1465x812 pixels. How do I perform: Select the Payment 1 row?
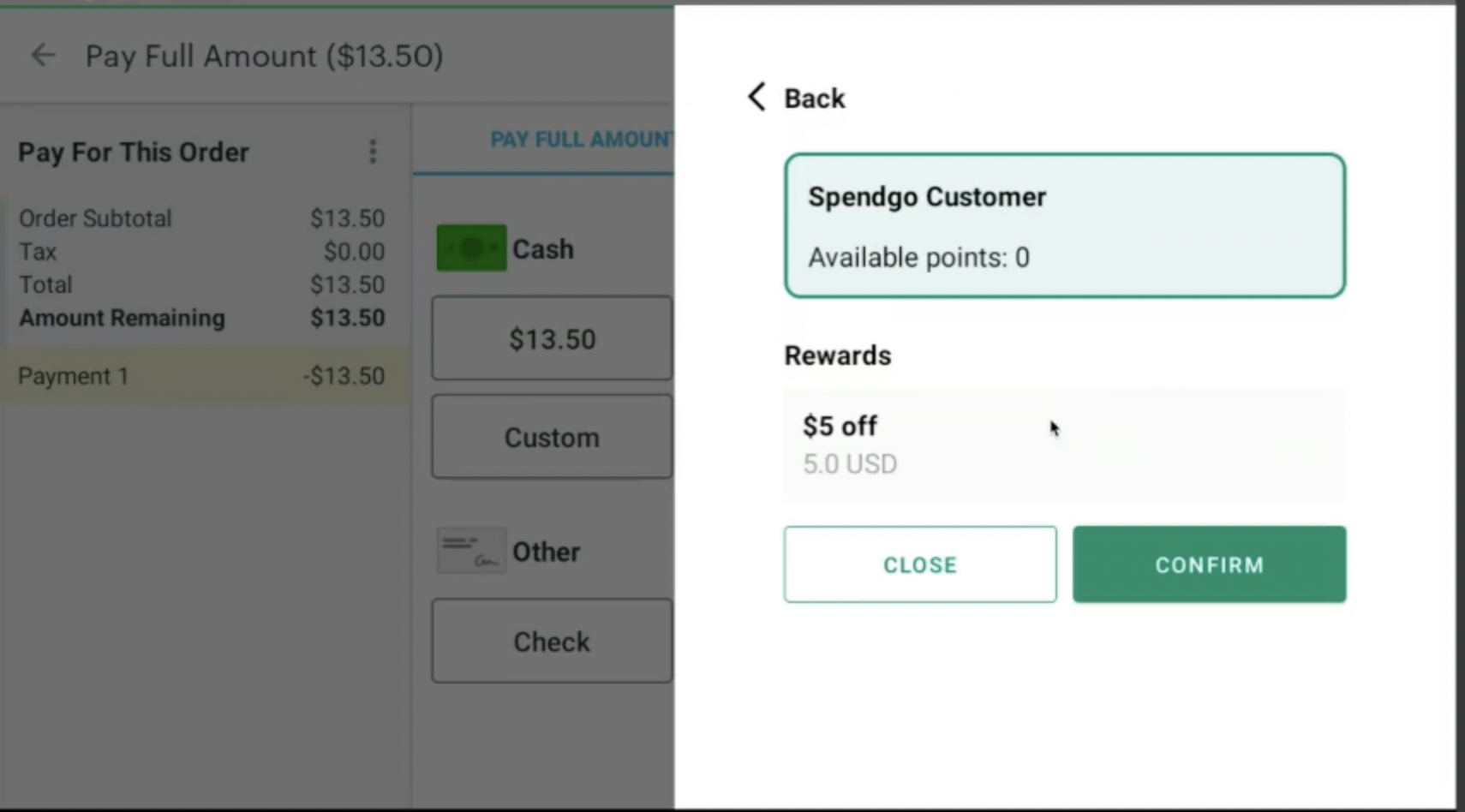pyautogui.click(x=201, y=376)
